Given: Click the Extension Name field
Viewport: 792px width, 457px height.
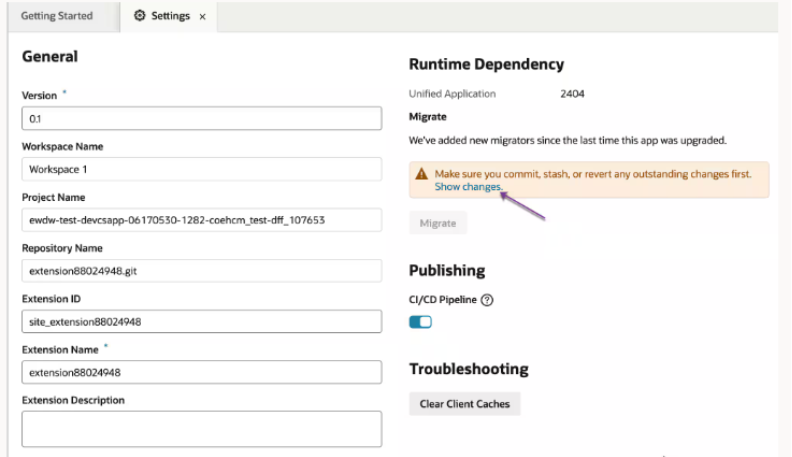Looking at the screenshot, I should 202,372.
